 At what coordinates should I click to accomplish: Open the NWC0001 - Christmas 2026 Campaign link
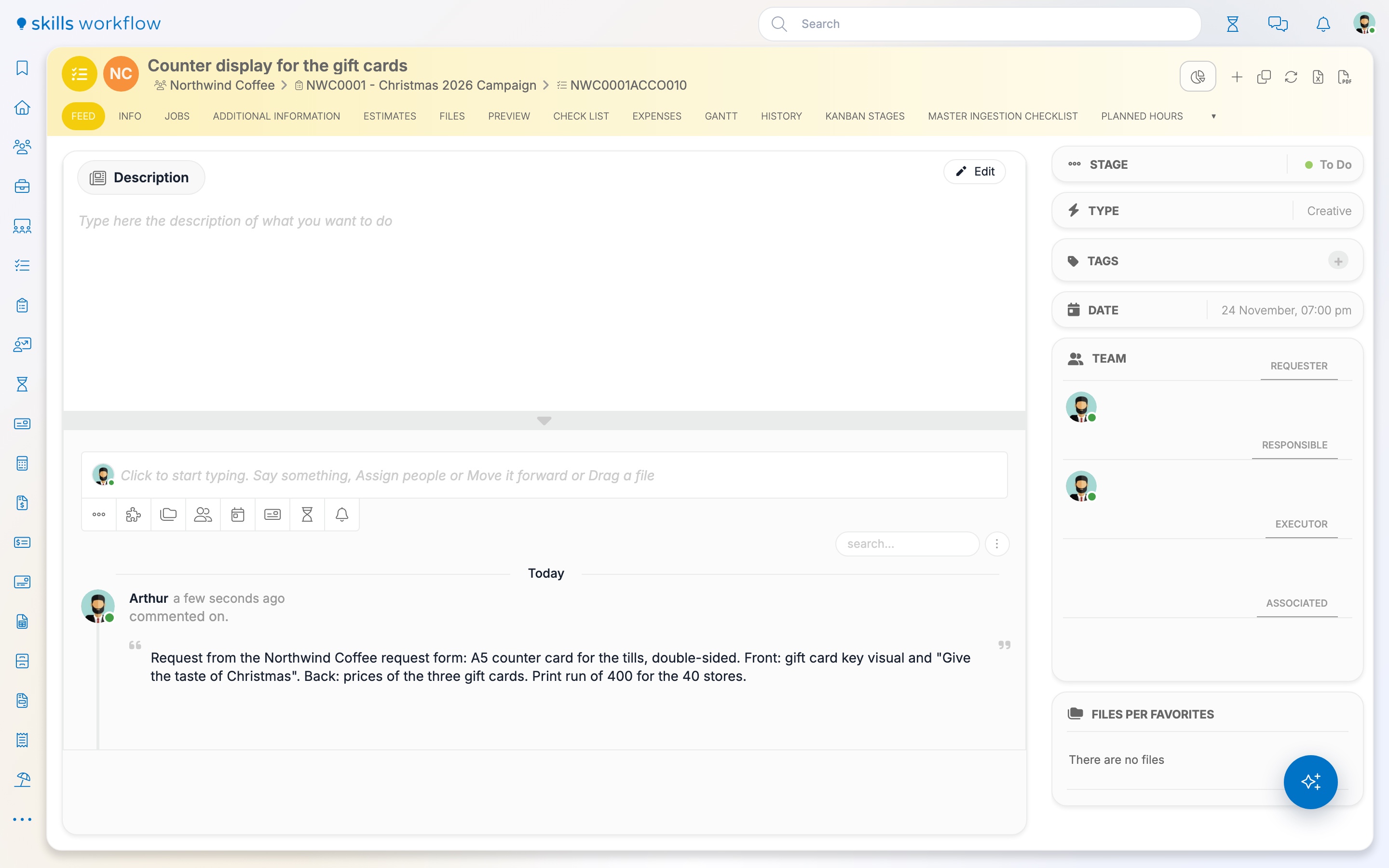421,85
